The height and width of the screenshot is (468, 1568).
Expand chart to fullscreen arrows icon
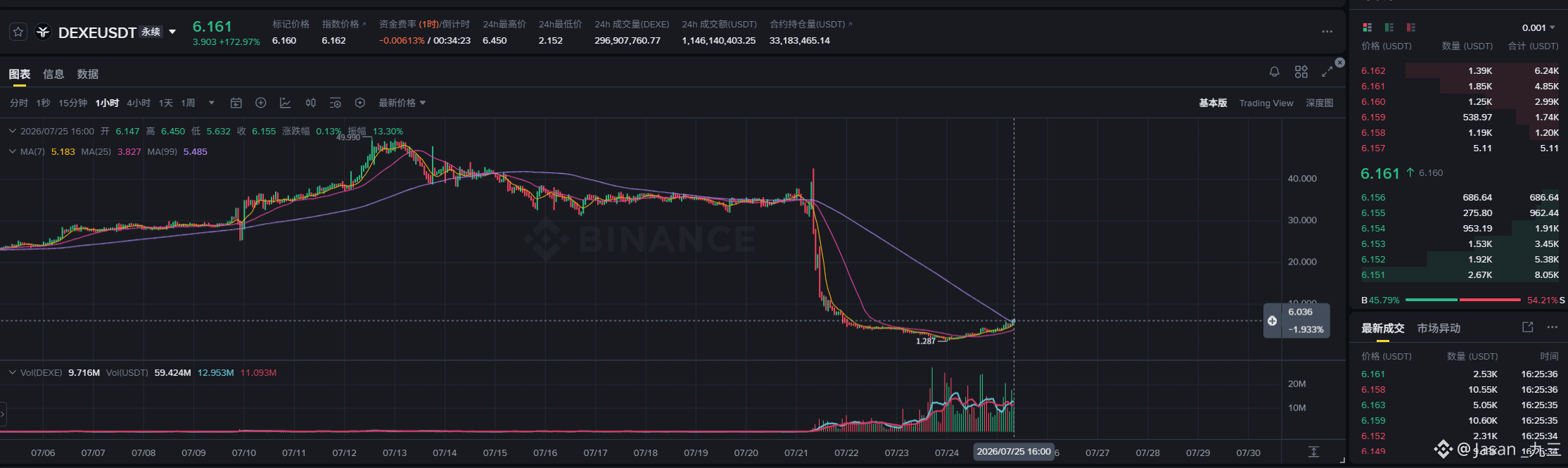(1327, 72)
